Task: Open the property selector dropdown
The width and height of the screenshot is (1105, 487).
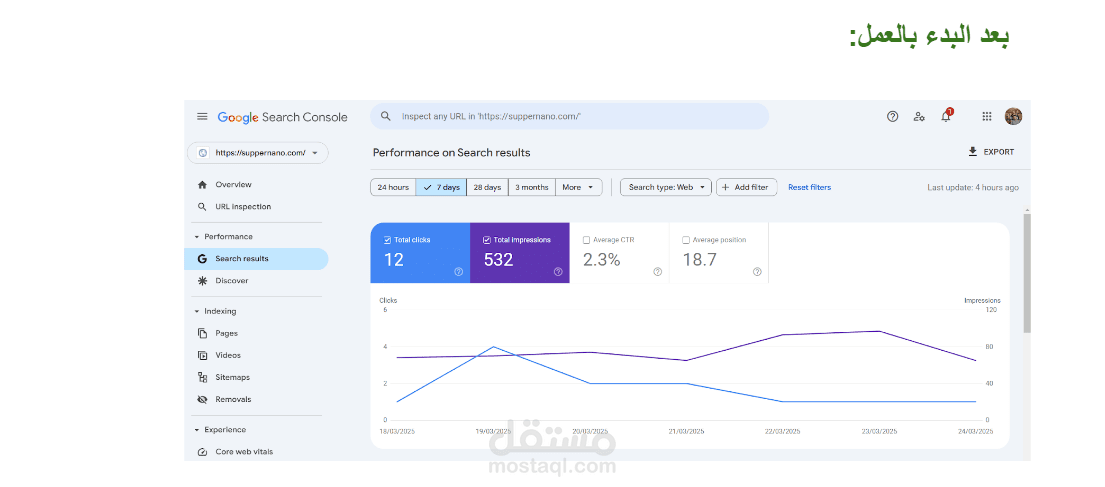Action: [257, 153]
